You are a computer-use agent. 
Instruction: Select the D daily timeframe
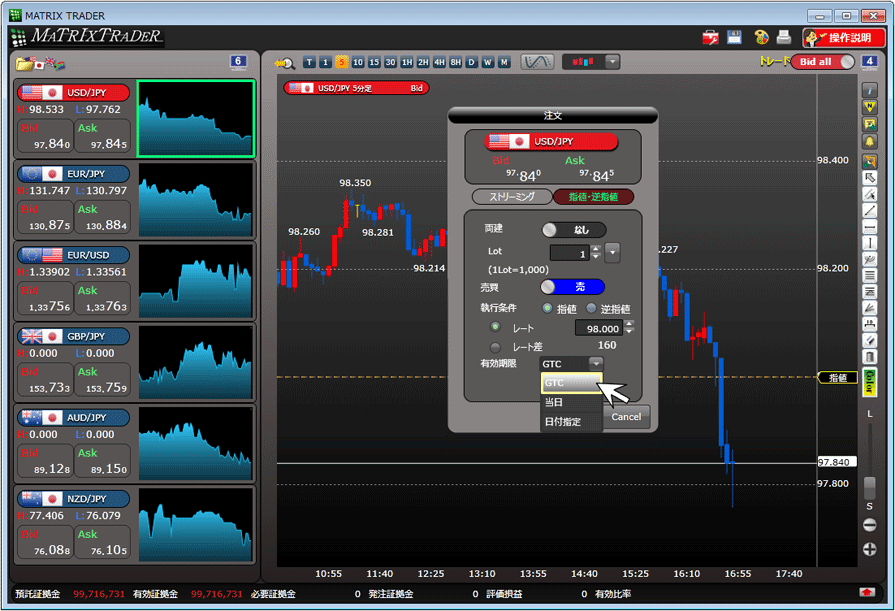(471, 62)
